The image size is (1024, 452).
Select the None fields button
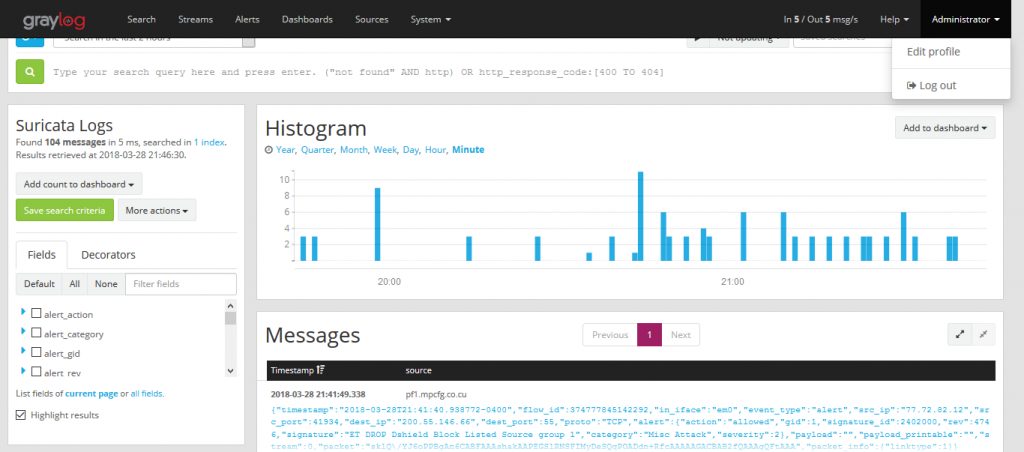(106, 284)
